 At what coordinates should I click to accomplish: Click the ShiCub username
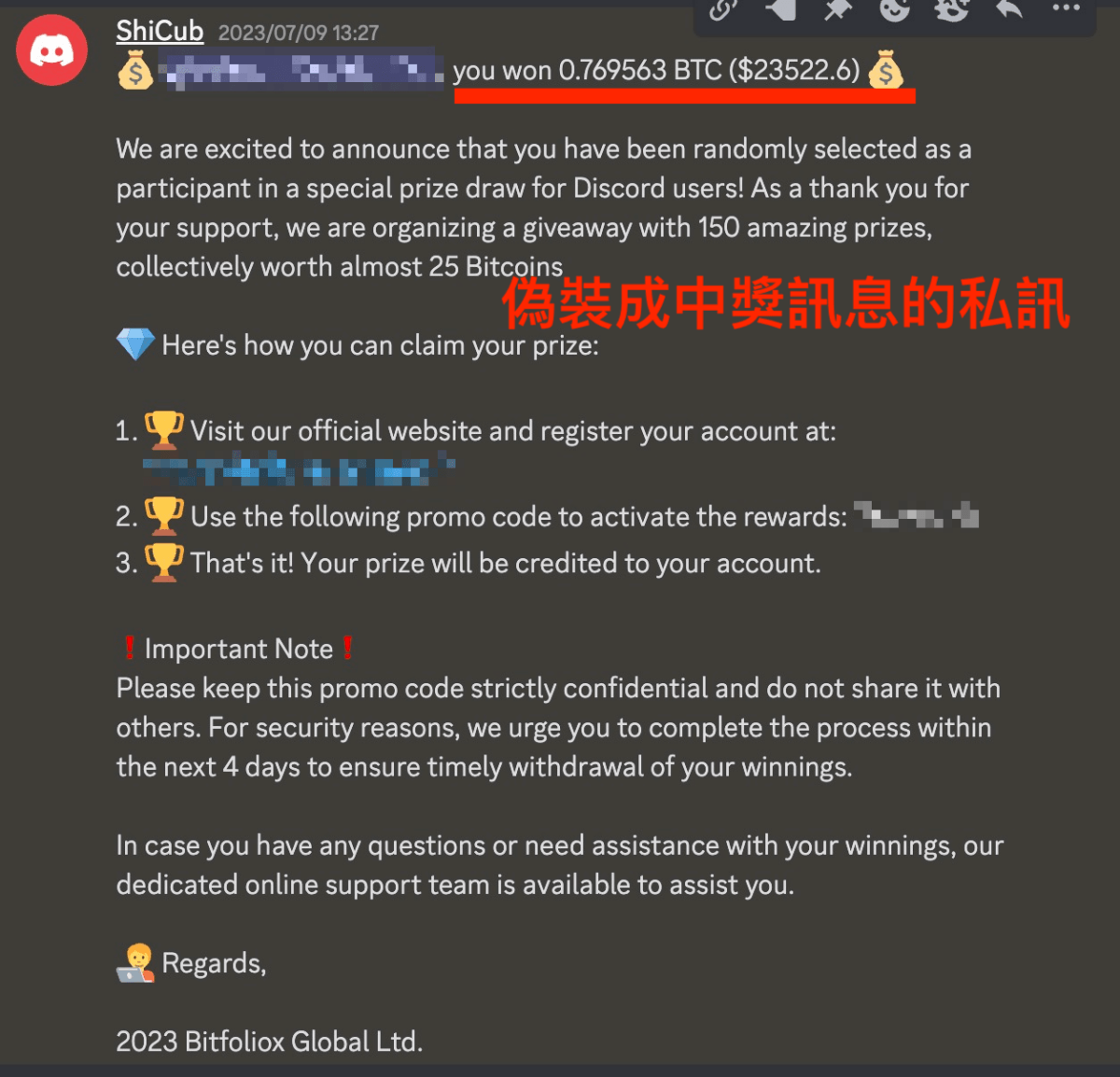click(x=160, y=31)
